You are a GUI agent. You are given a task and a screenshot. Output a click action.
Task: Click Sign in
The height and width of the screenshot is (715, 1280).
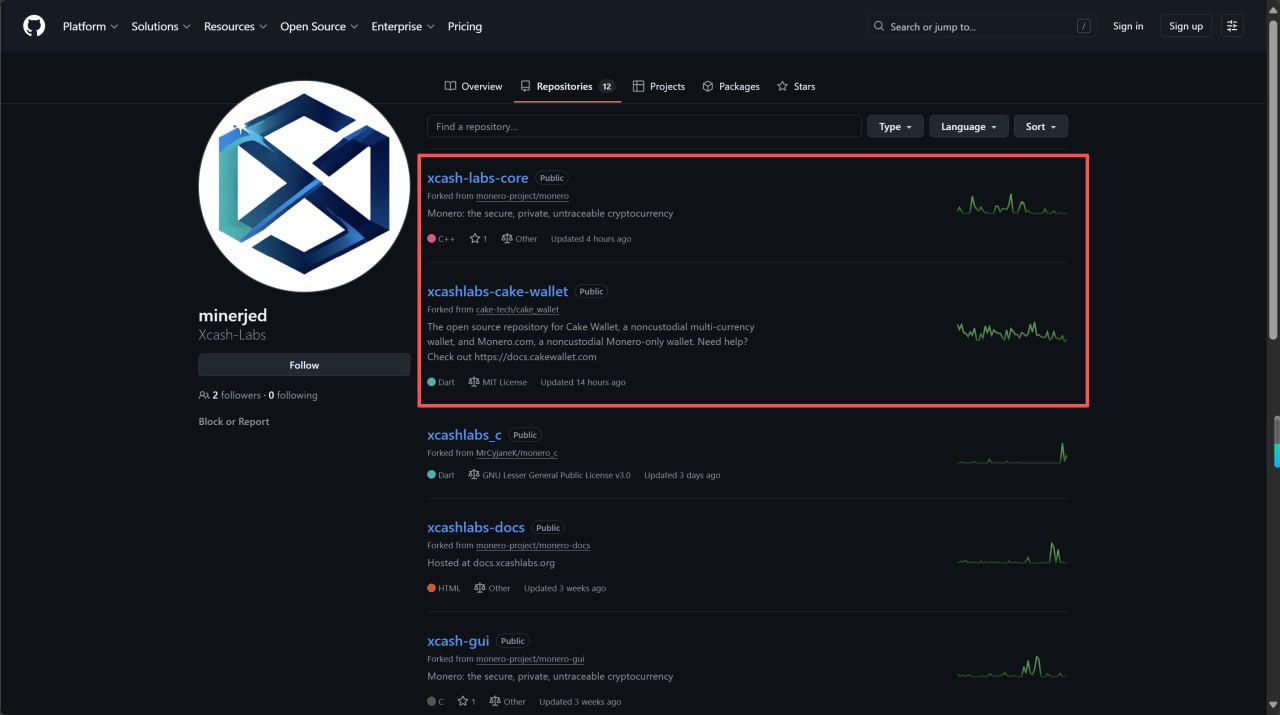[1128, 27]
